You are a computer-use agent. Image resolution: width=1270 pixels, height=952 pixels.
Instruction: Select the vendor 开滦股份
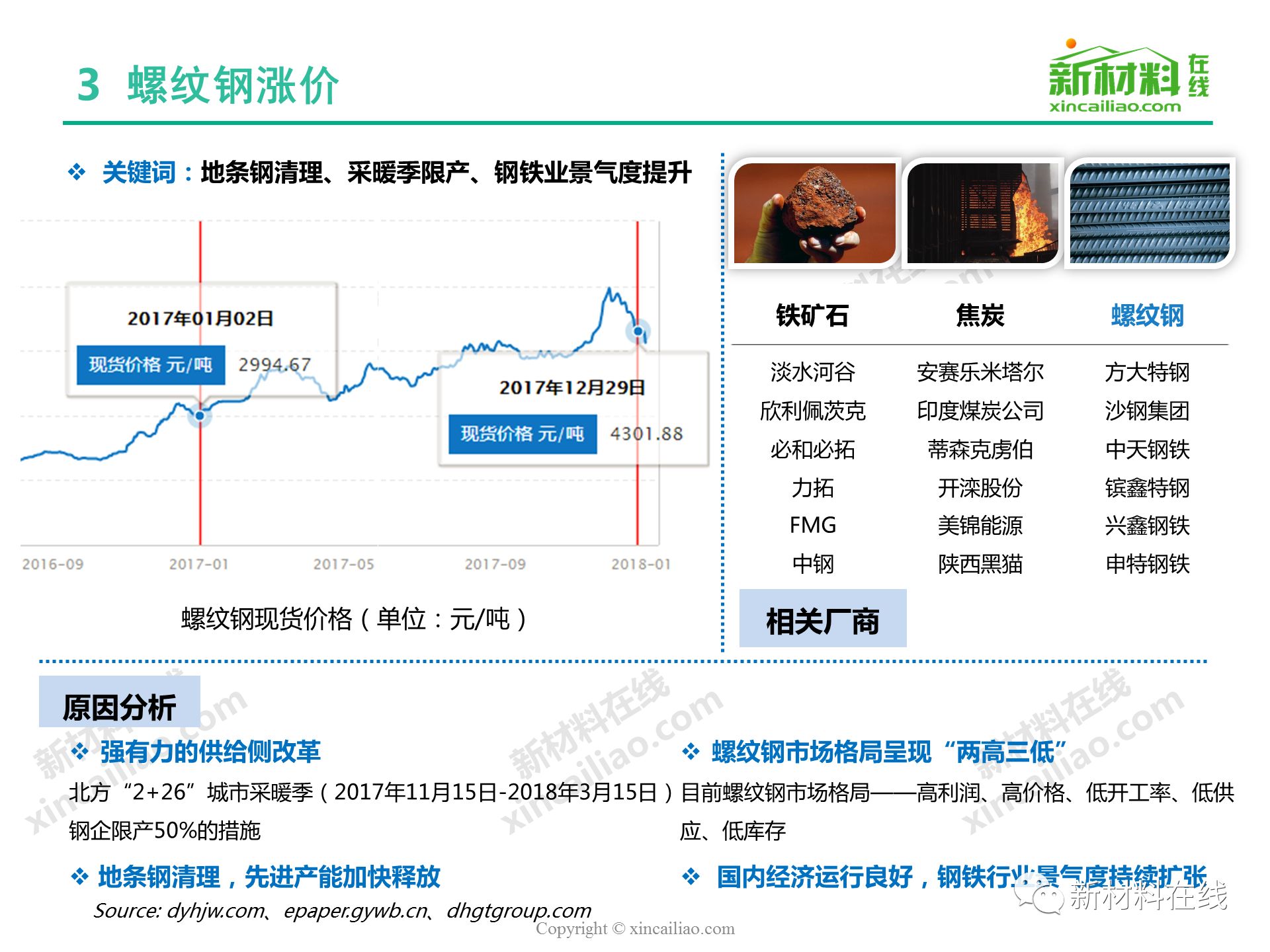[980, 488]
